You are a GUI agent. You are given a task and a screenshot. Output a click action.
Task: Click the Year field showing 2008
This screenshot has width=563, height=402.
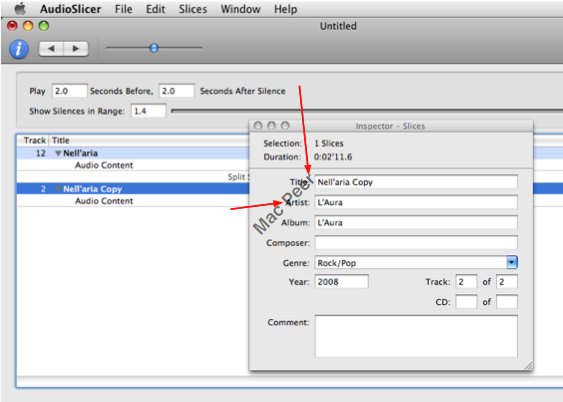tap(341, 282)
